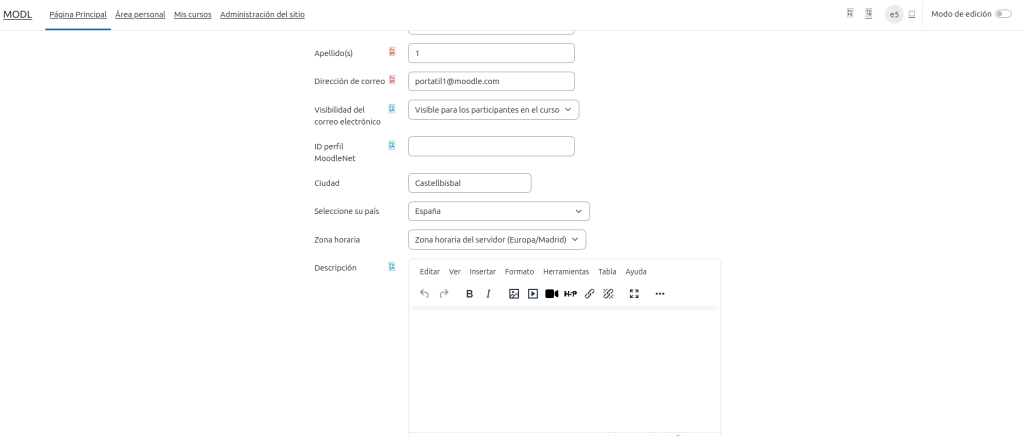The image size is (1024, 436).
Task: Click the Italic formatting icon
Action: tap(488, 294)
